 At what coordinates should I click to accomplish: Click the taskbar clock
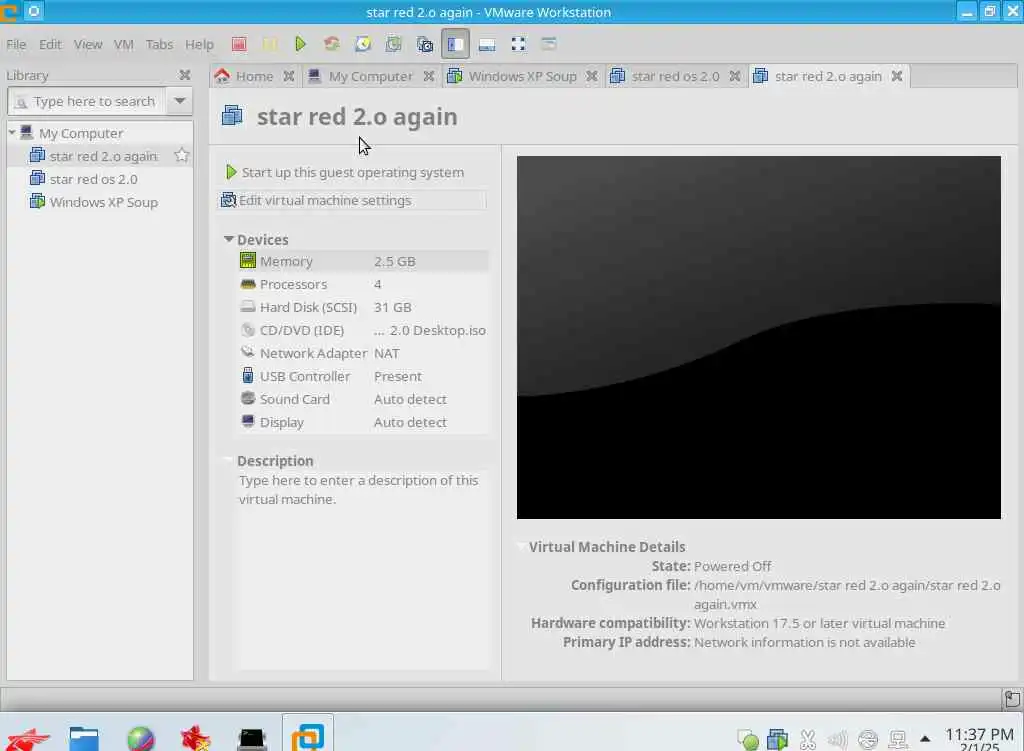click(x=979, y=739)
